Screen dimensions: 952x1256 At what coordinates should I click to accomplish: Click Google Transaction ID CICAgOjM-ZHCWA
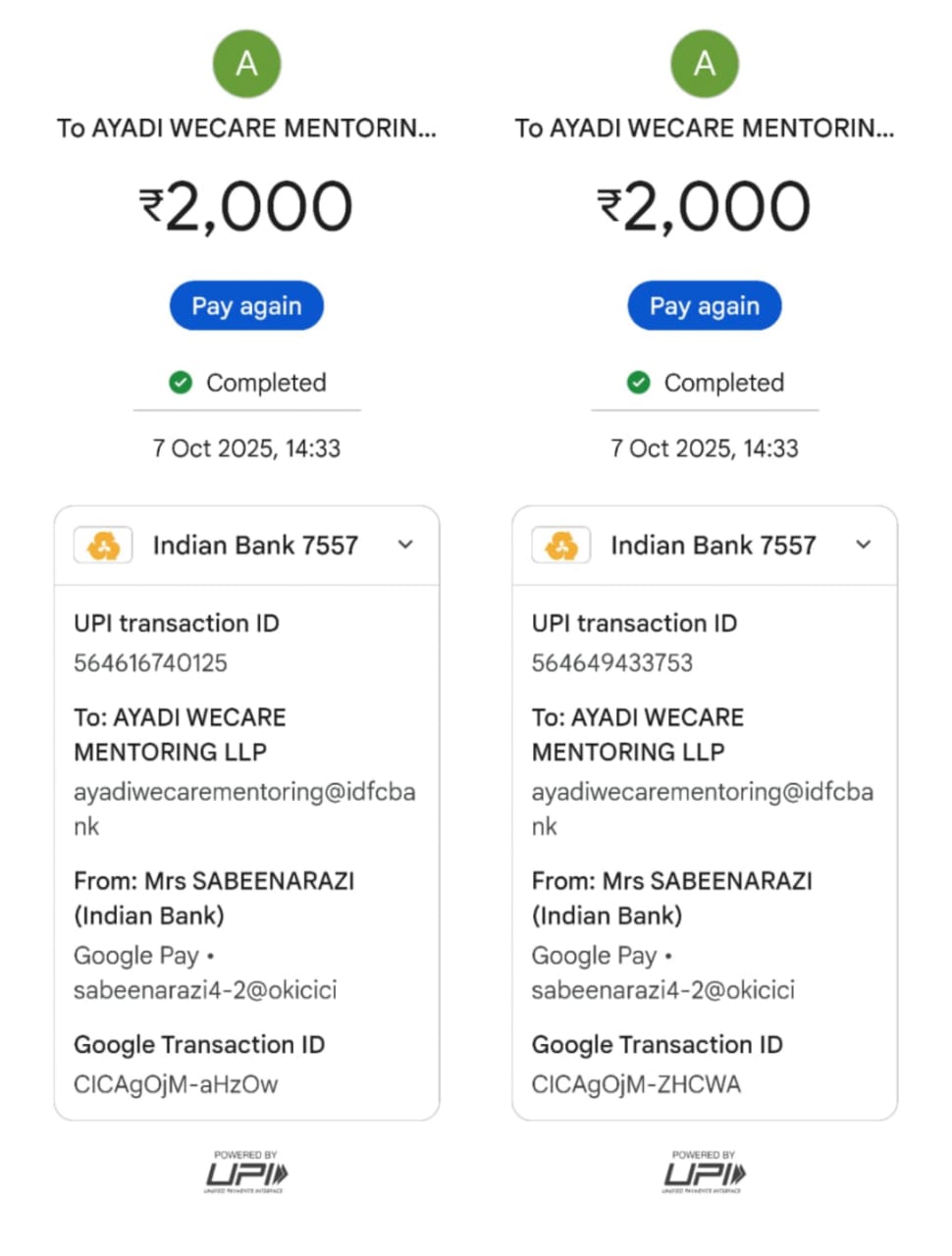coord(636,1084)
